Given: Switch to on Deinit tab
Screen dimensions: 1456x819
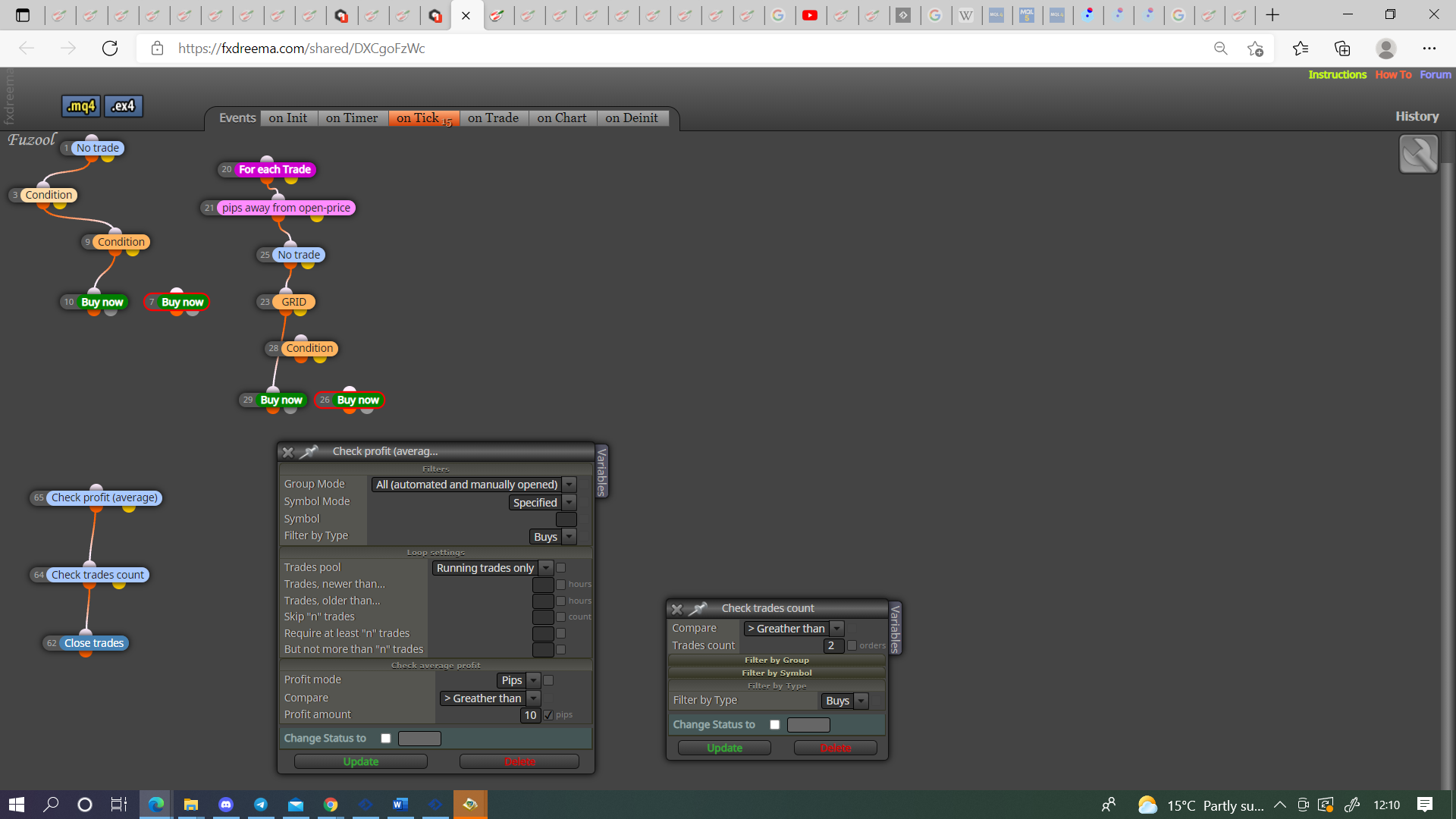Looking at the screenshot, I should [632, 118].
